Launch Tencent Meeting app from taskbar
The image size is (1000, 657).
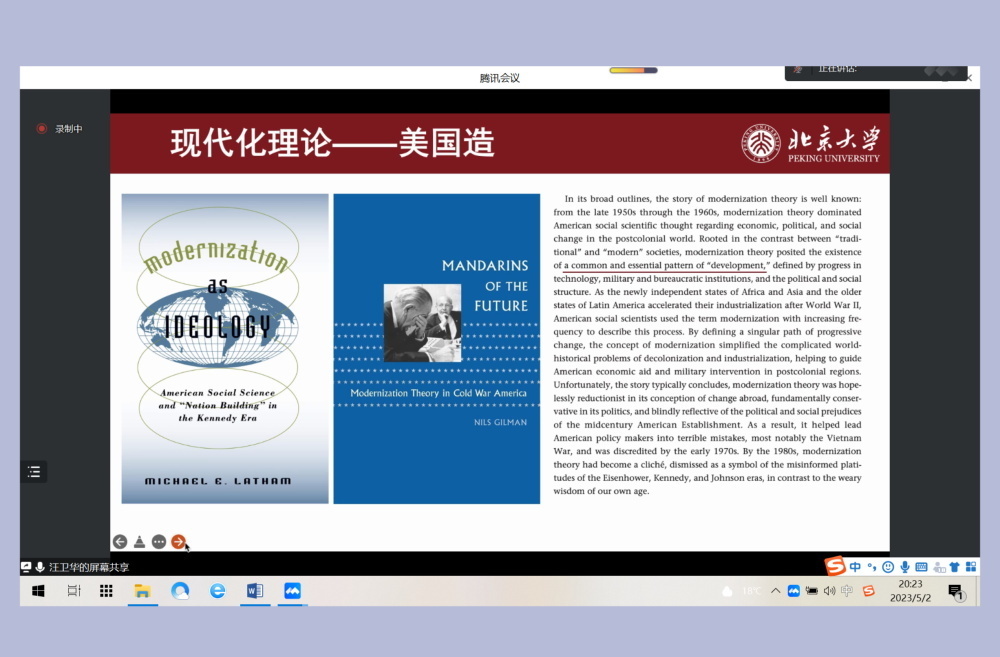pos(292,590)
